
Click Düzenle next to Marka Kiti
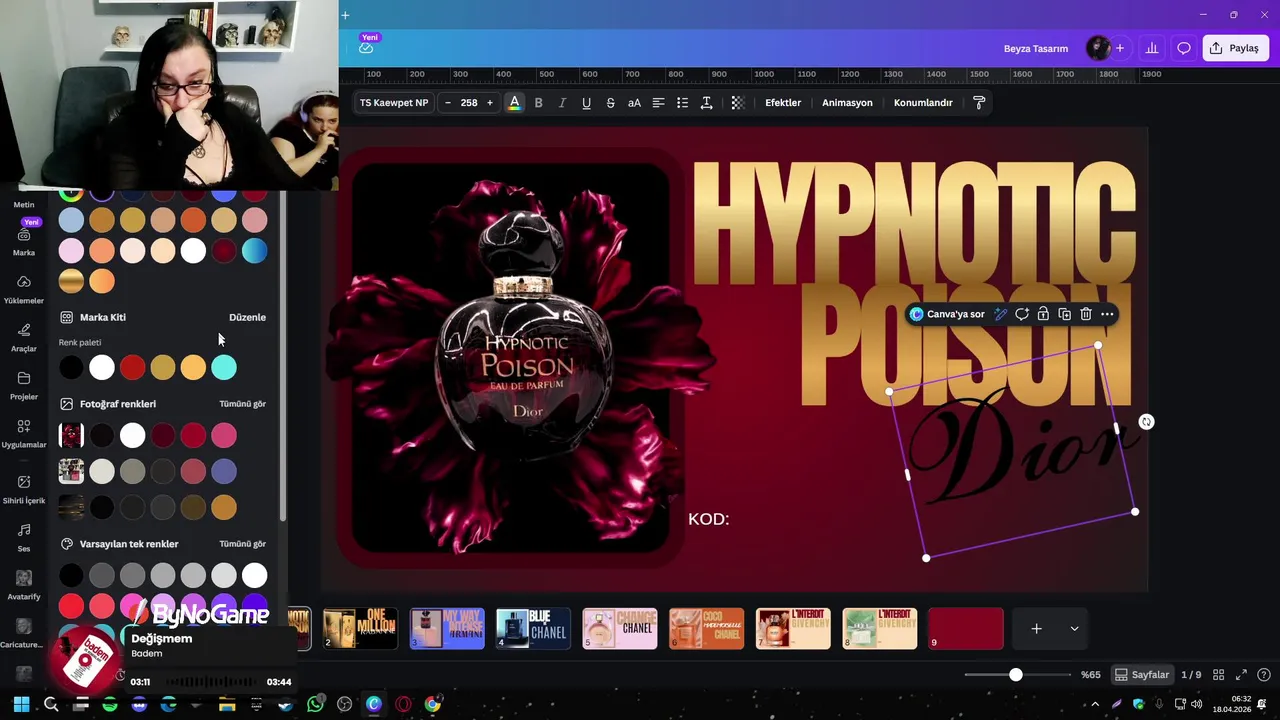click(x=247, y=317)
